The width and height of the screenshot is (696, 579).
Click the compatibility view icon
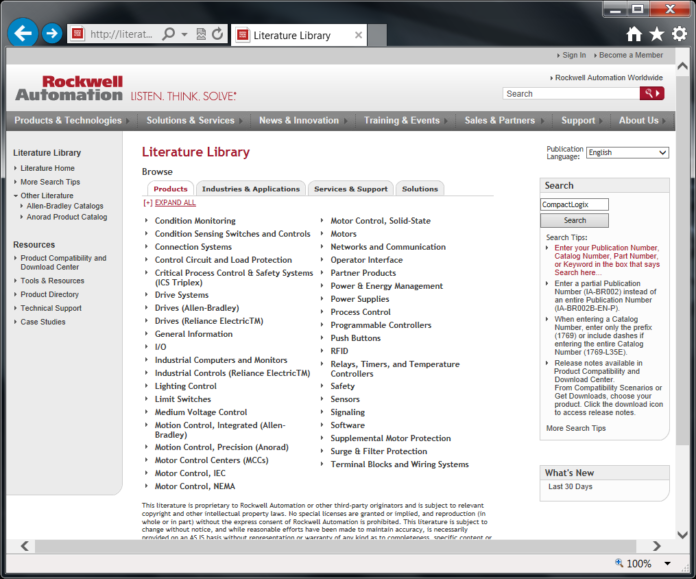pos(201,34)
